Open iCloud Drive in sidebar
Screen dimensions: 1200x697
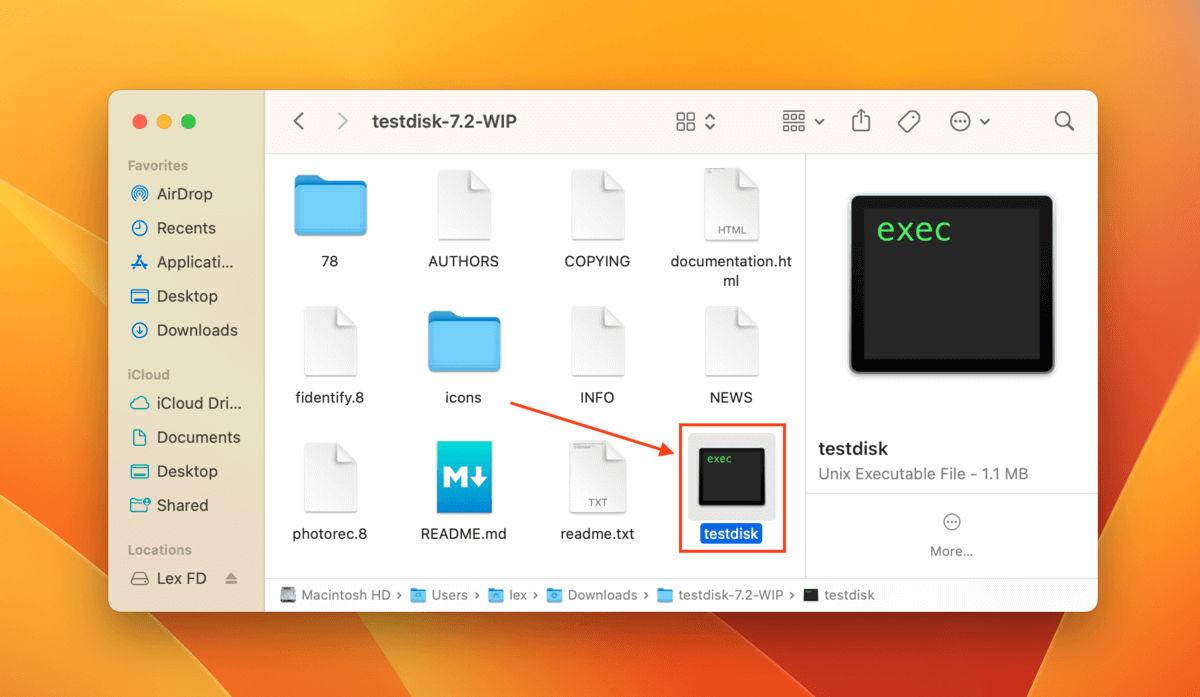[186, 403]
